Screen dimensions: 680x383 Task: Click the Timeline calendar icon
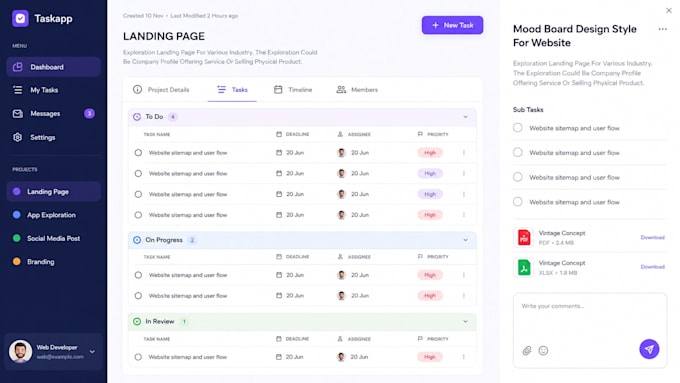coord(278,89)
